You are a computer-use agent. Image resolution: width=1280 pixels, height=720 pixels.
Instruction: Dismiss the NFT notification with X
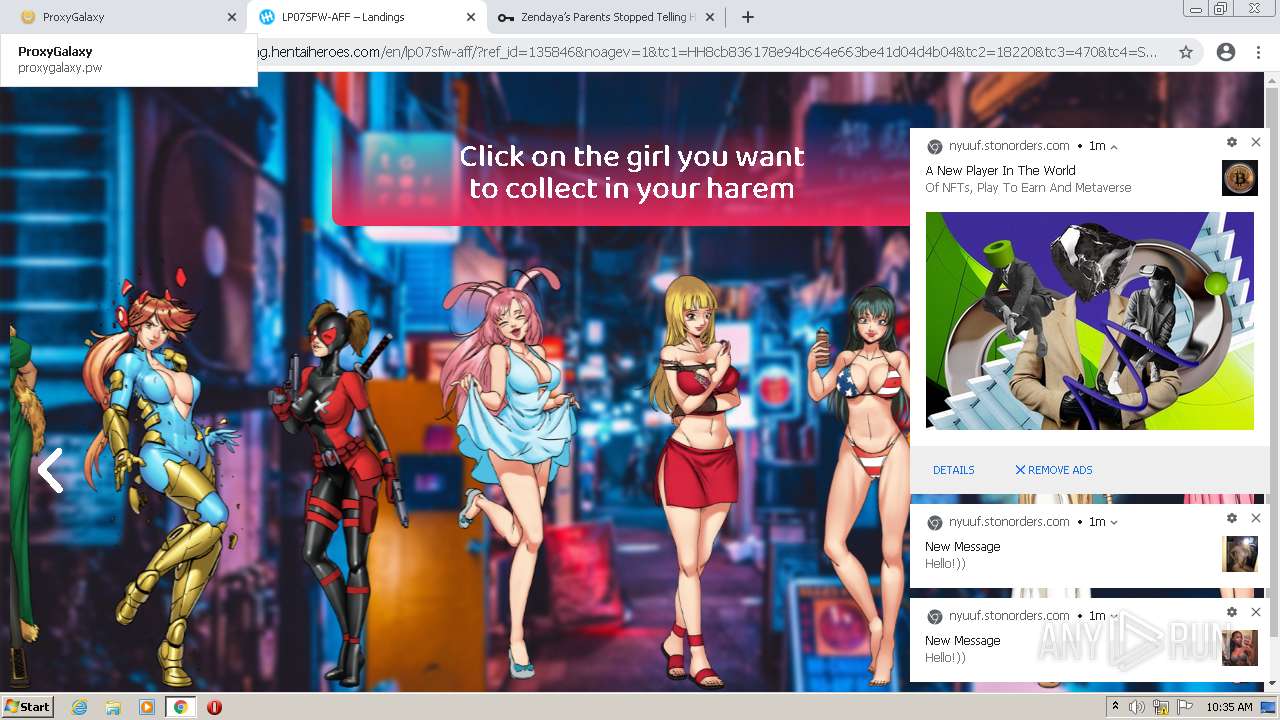coord(1256,142)
